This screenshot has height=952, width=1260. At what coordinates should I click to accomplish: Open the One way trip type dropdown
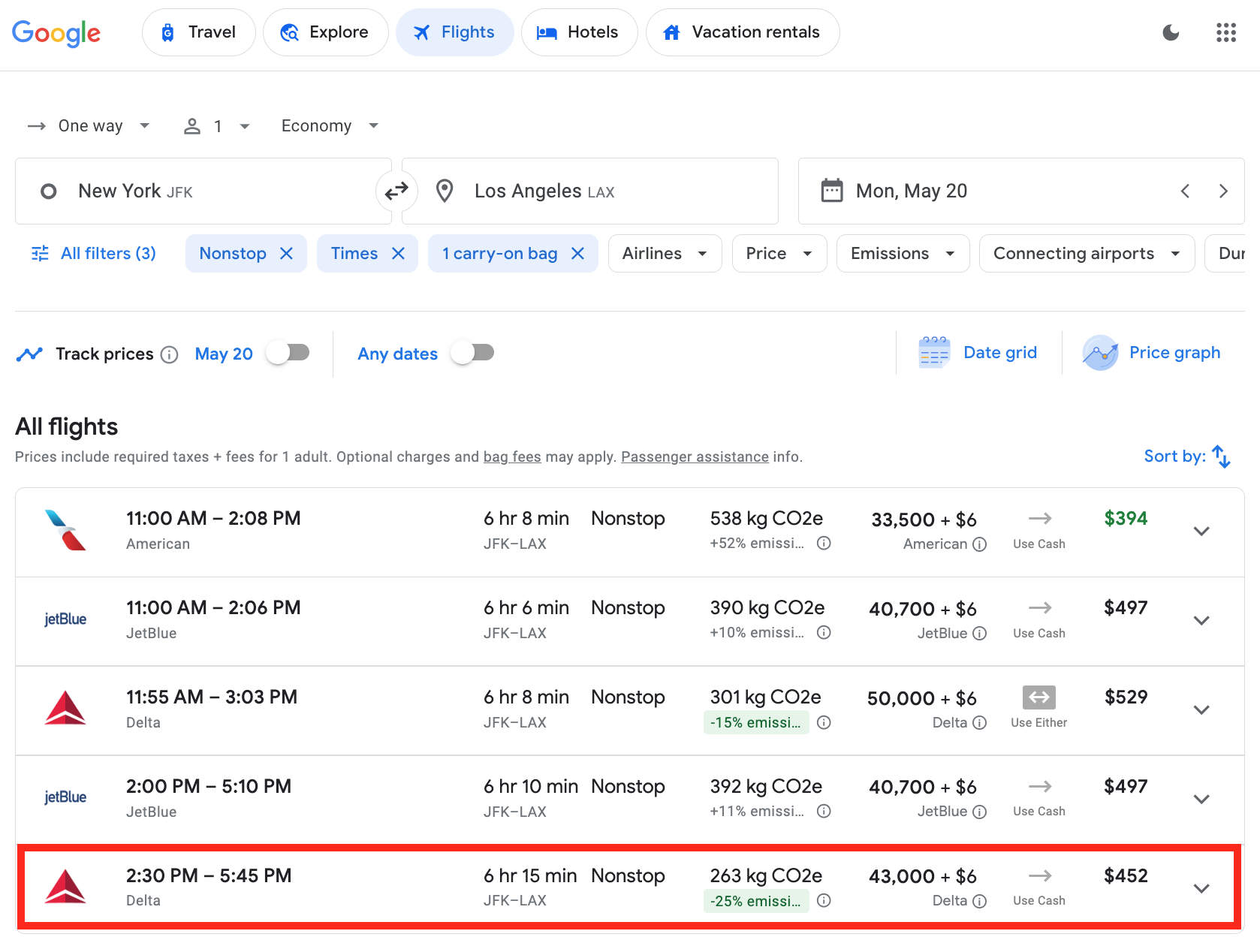coord(89,126)
